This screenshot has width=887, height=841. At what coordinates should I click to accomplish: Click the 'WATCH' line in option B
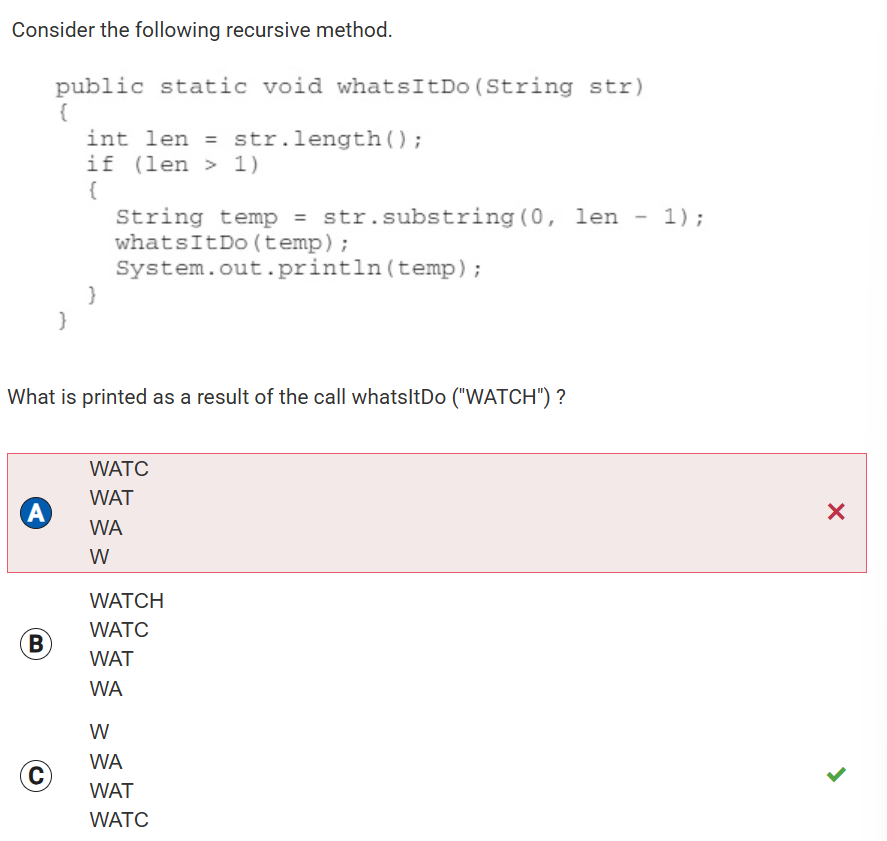pyautogui.click(x=126, y=601)
